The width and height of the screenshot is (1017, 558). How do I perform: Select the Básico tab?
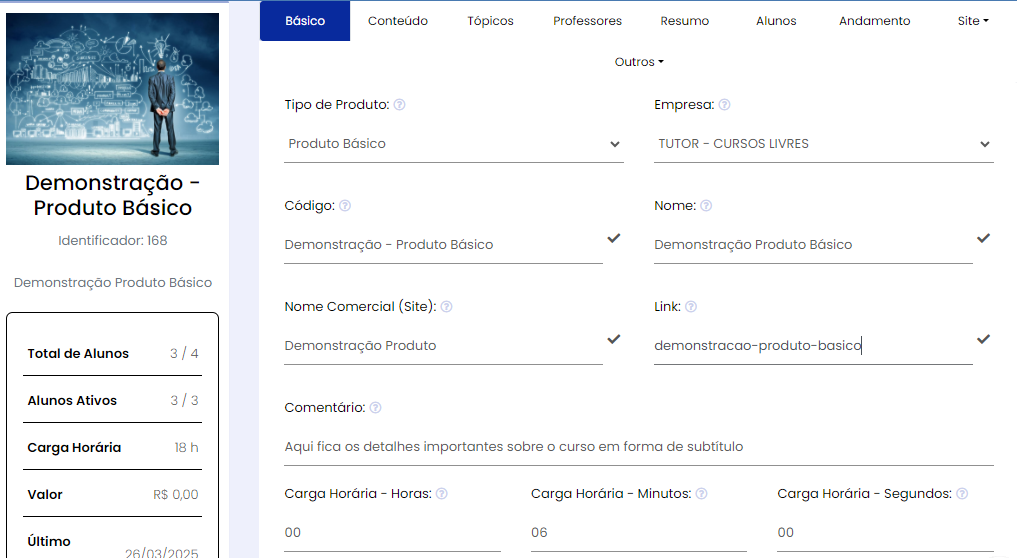[305, 21]
